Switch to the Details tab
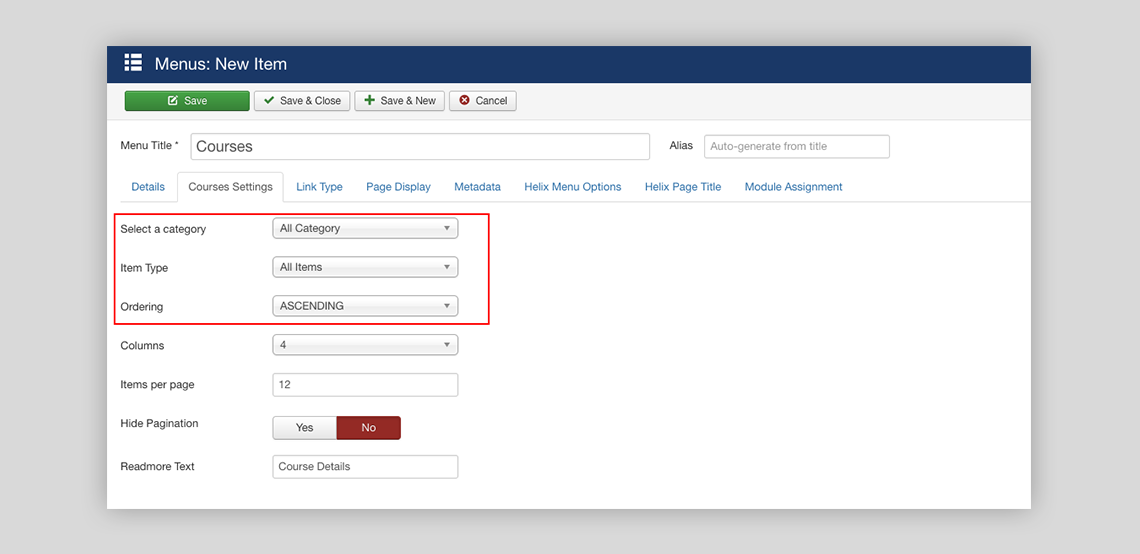 (148, 187)
